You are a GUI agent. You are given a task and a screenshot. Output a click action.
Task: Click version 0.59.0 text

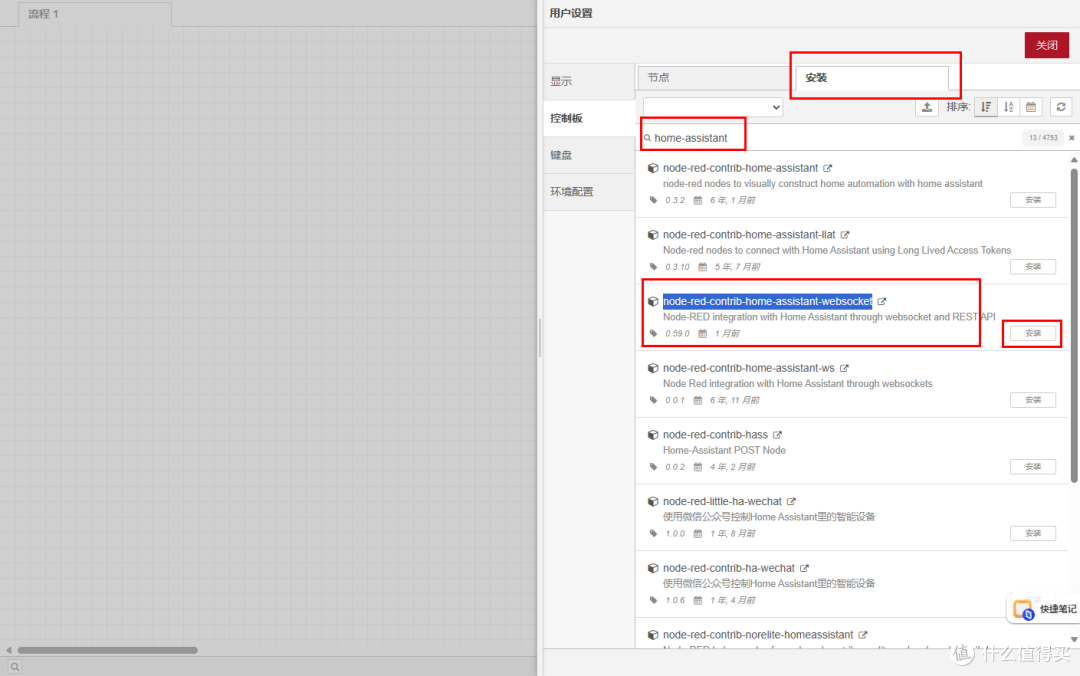tap(677, 334)
